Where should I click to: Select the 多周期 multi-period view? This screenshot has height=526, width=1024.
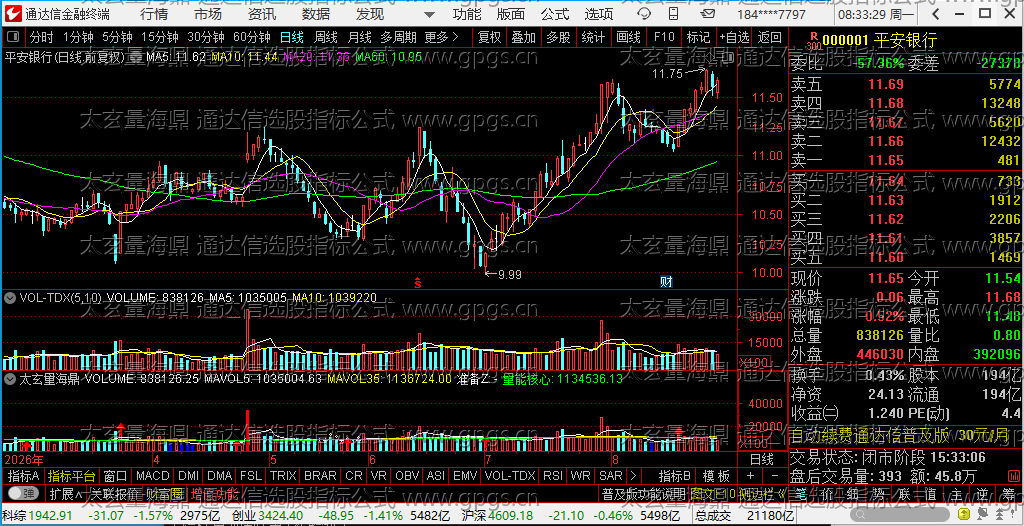coord(398,37)
